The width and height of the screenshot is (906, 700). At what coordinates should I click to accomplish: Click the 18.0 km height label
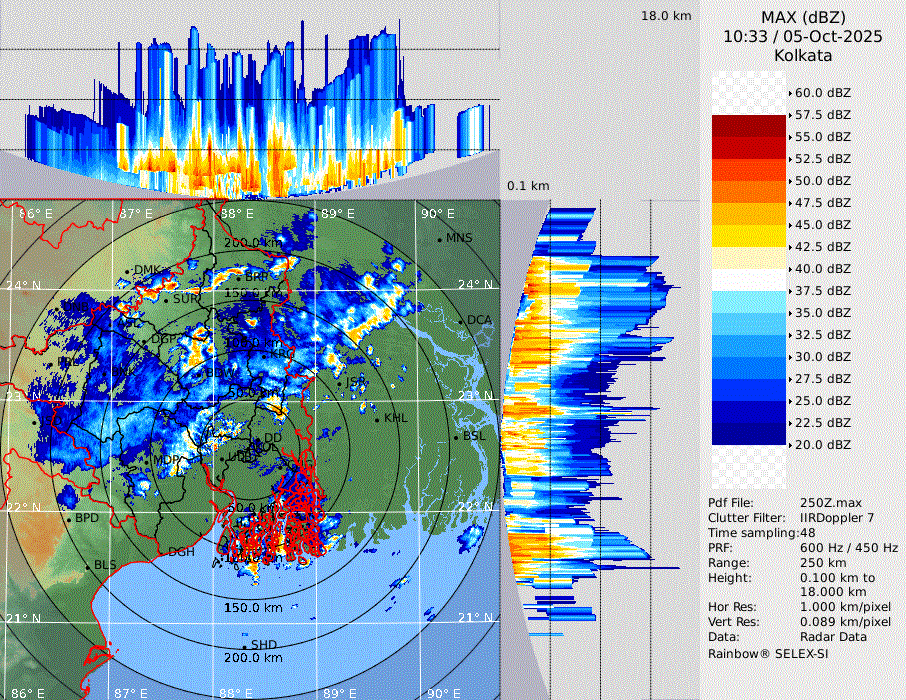pyautogui.click(x=666, y=16)
